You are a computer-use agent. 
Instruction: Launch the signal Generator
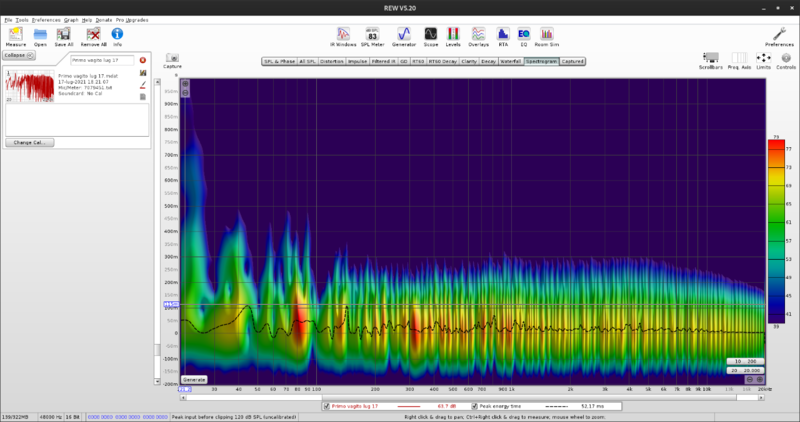click(x=403, y=34)
